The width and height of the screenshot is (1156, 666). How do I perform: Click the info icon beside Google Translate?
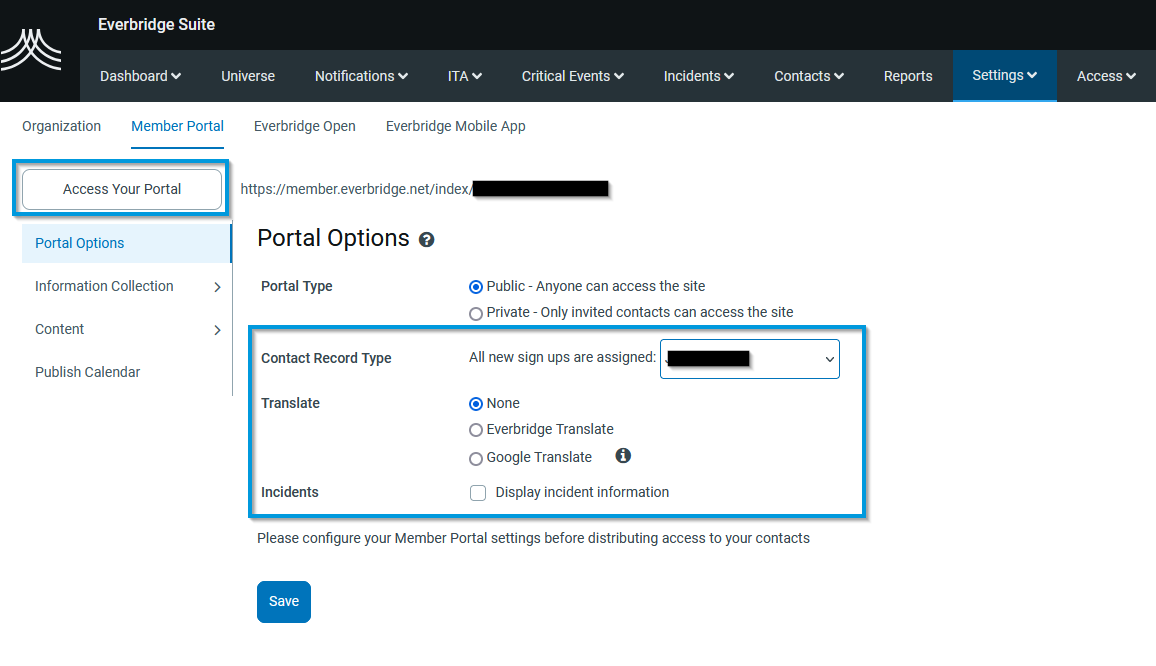pos(623,455)
